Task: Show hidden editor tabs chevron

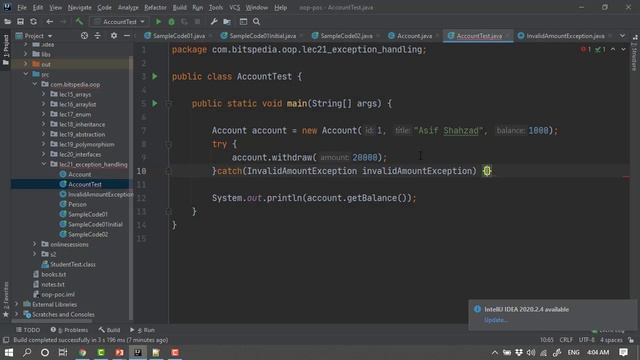Action: pyautogui.click(x=622, y=36)
